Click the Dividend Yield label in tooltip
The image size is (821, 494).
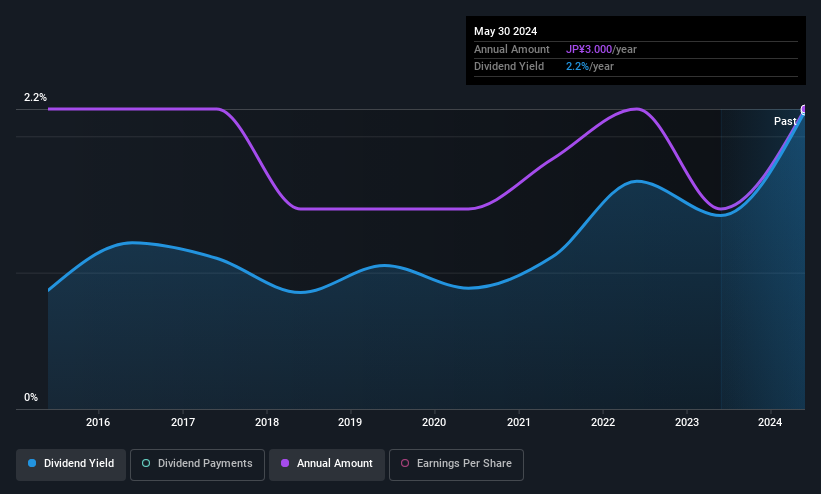pyautogui.click(x=509, y=67)
